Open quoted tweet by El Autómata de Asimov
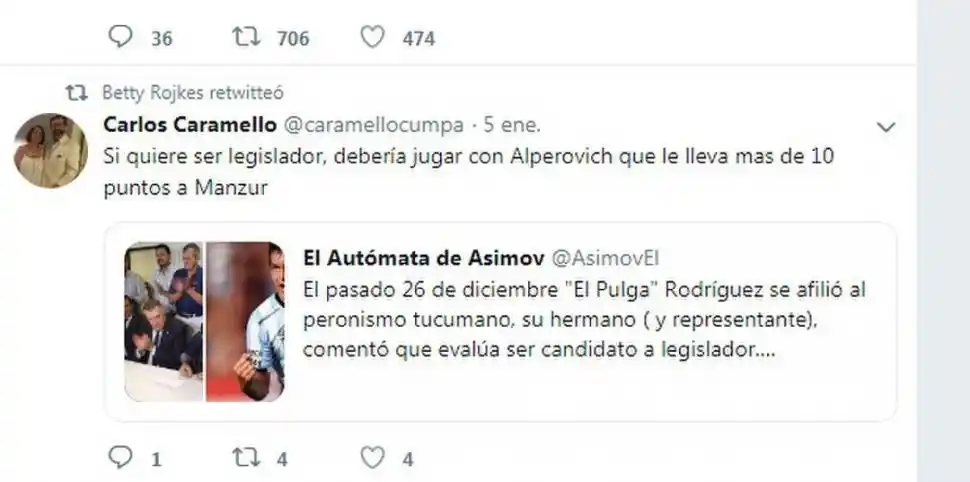The height and width of the screenshot is (482, 970). pos(500,322)
